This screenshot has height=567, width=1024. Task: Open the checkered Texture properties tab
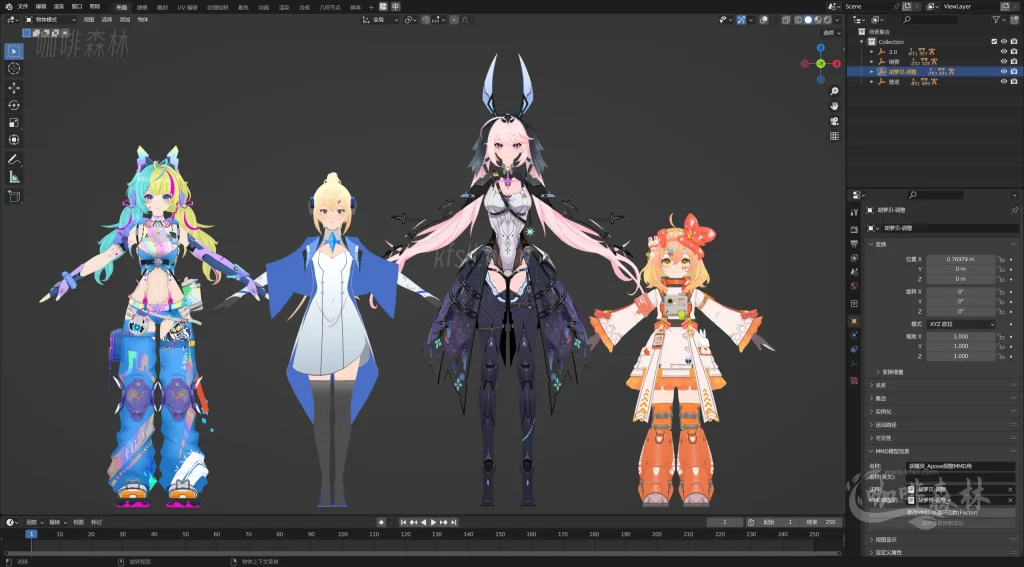(854, 380)
